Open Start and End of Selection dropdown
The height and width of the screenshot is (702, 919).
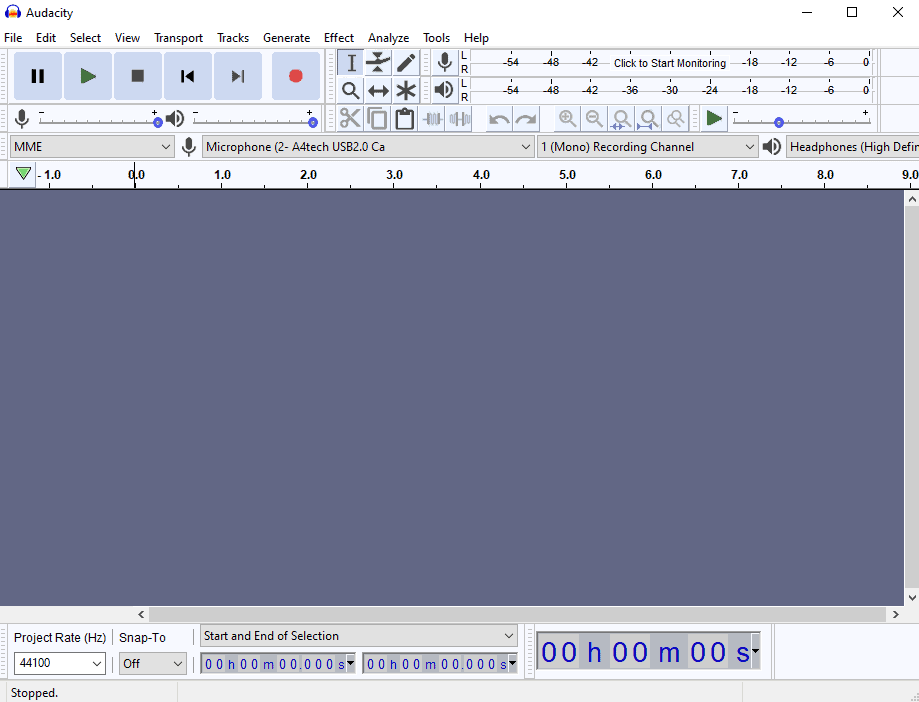(x=359, y=636)
